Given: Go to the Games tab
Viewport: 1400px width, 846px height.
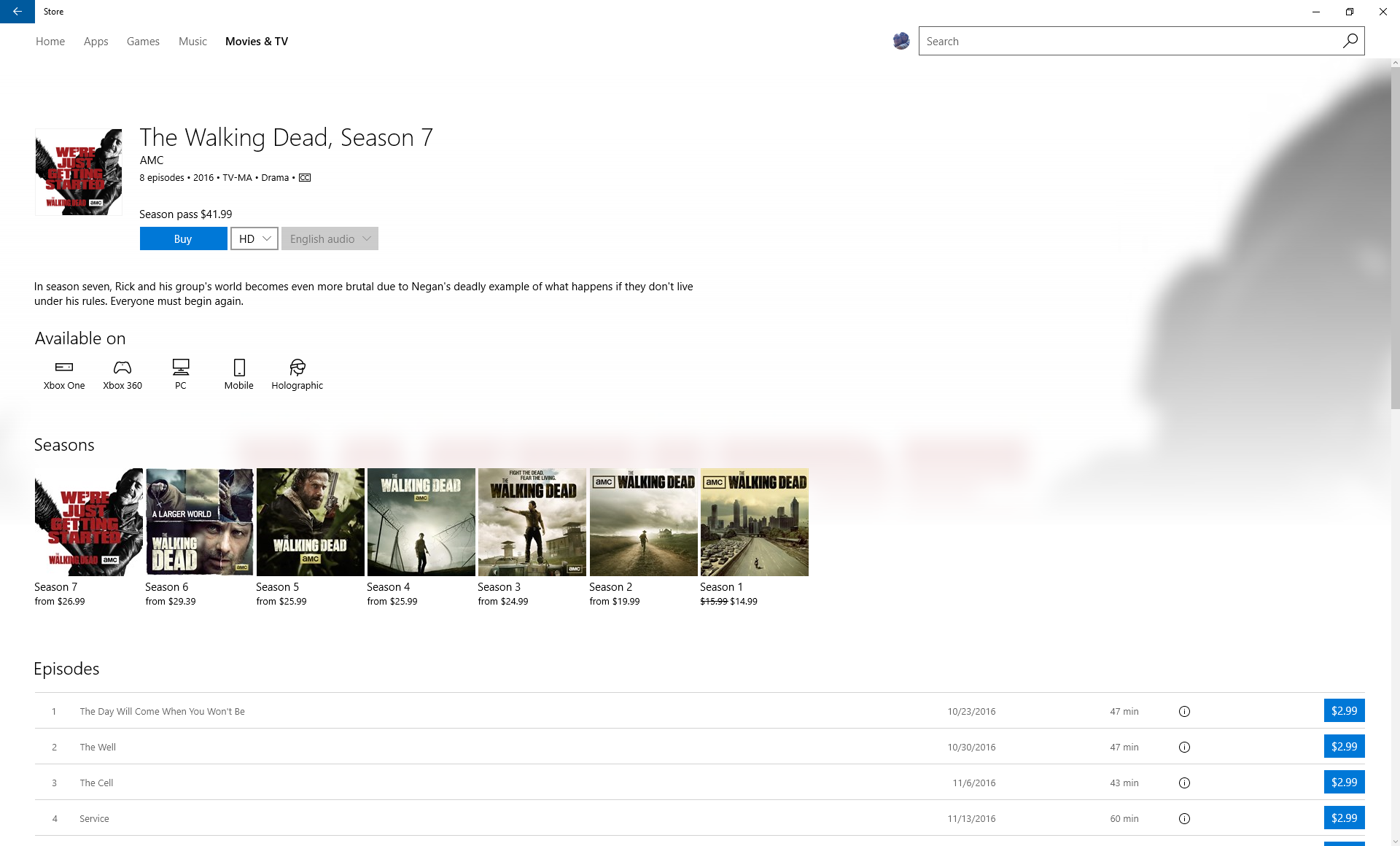Looking at the screenshot, I should pyautogui.click(x=143, y=42).
